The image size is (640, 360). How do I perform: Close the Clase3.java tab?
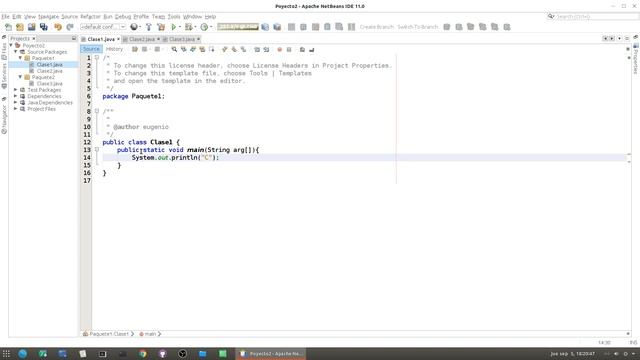198,39
